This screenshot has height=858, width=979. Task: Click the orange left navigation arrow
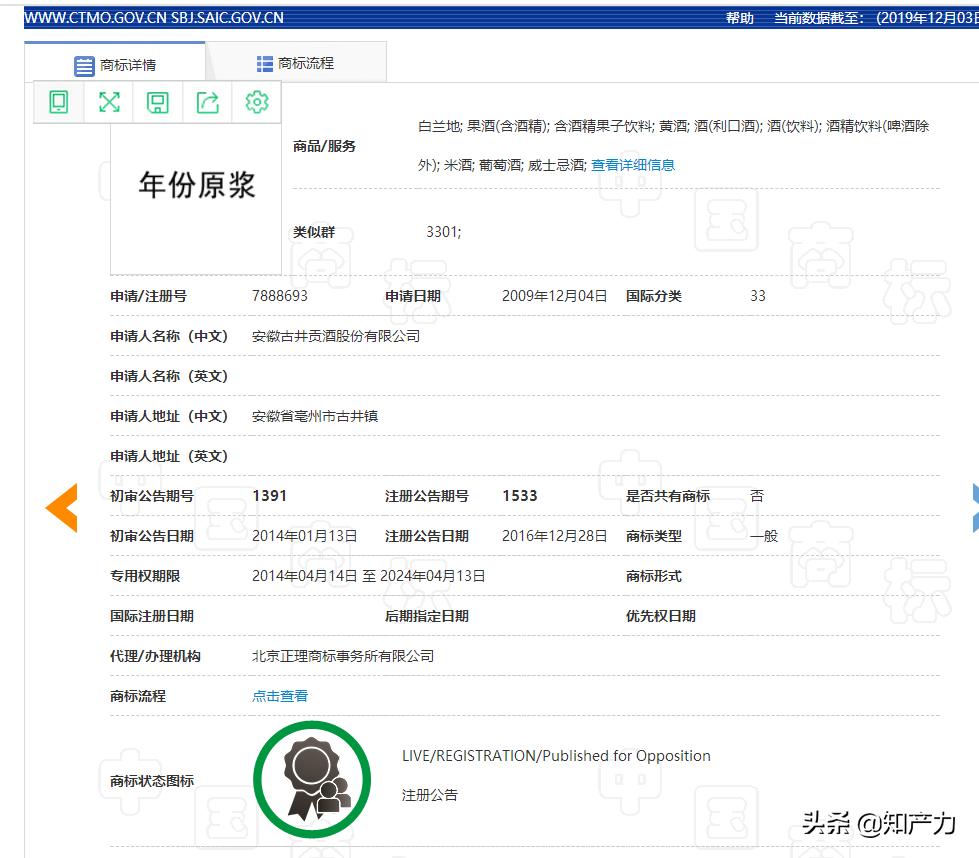(60, 507)
